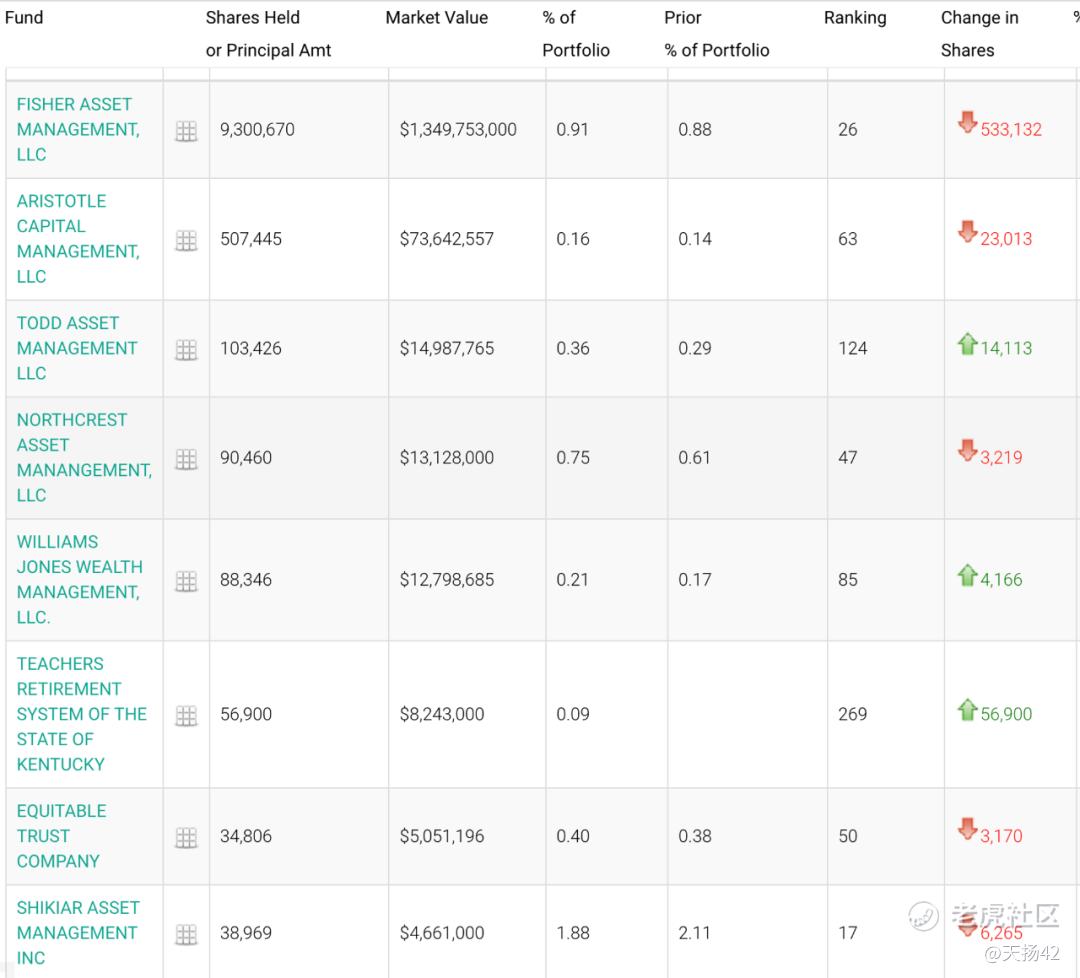Click the grid icon for Shikiar Asset Management
The image size is (1080, 978).
186,934
